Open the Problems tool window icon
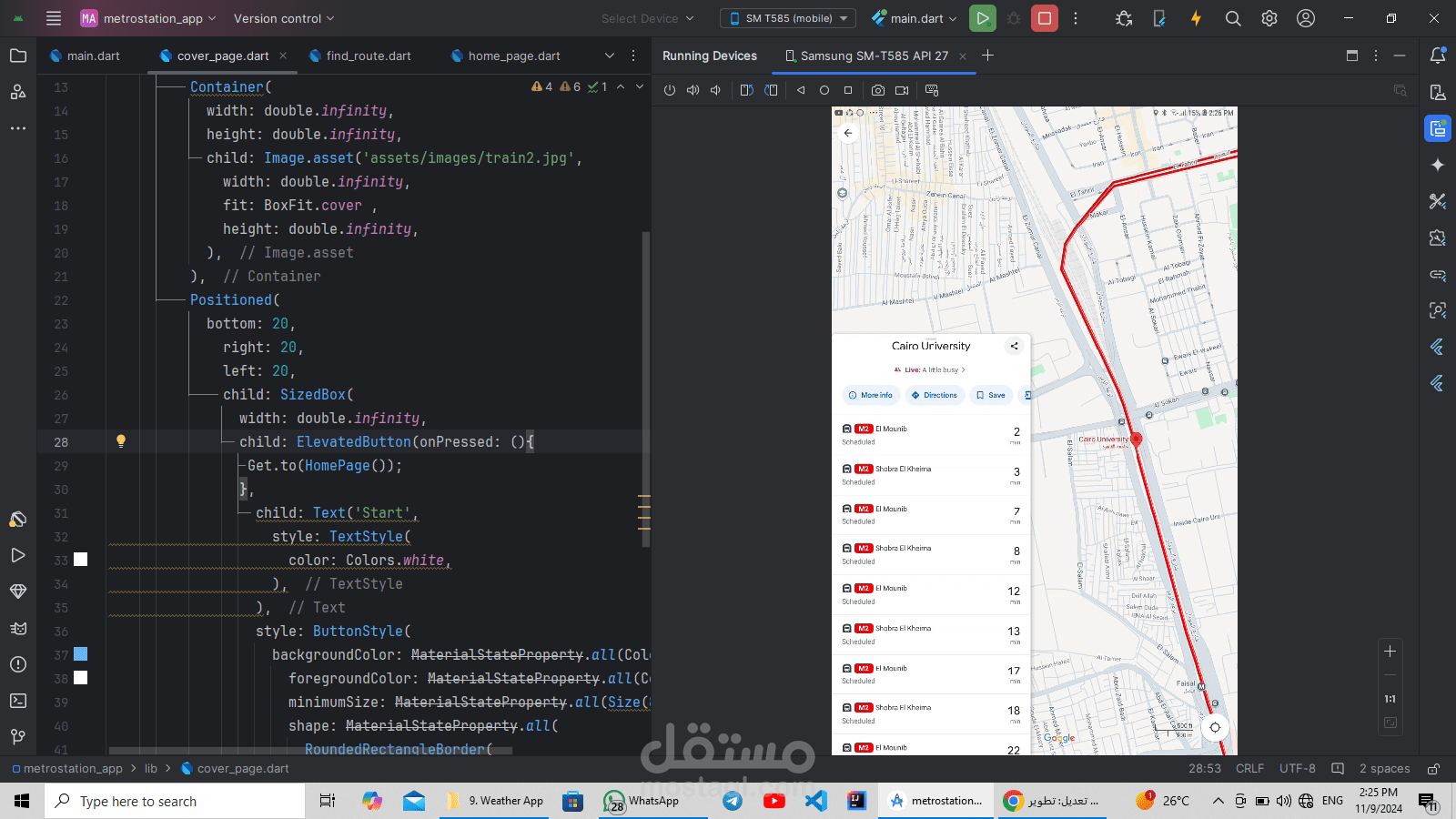 point(18,664)
